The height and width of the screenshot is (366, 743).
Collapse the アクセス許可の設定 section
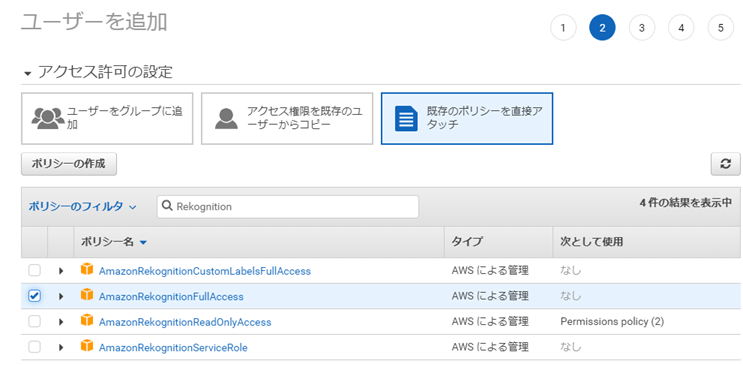[x=27, y=74]
